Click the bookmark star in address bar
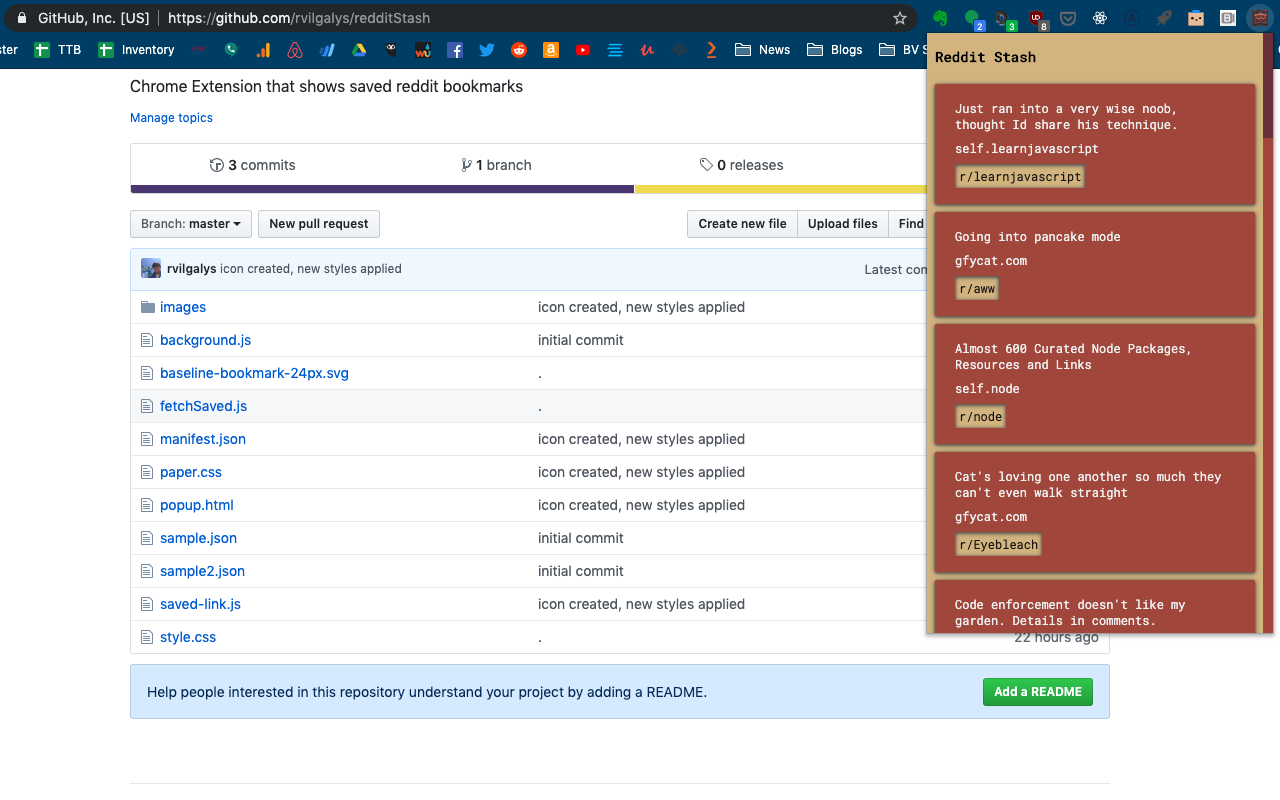The height and width of the screenshot is (800, 1280). 900,18
